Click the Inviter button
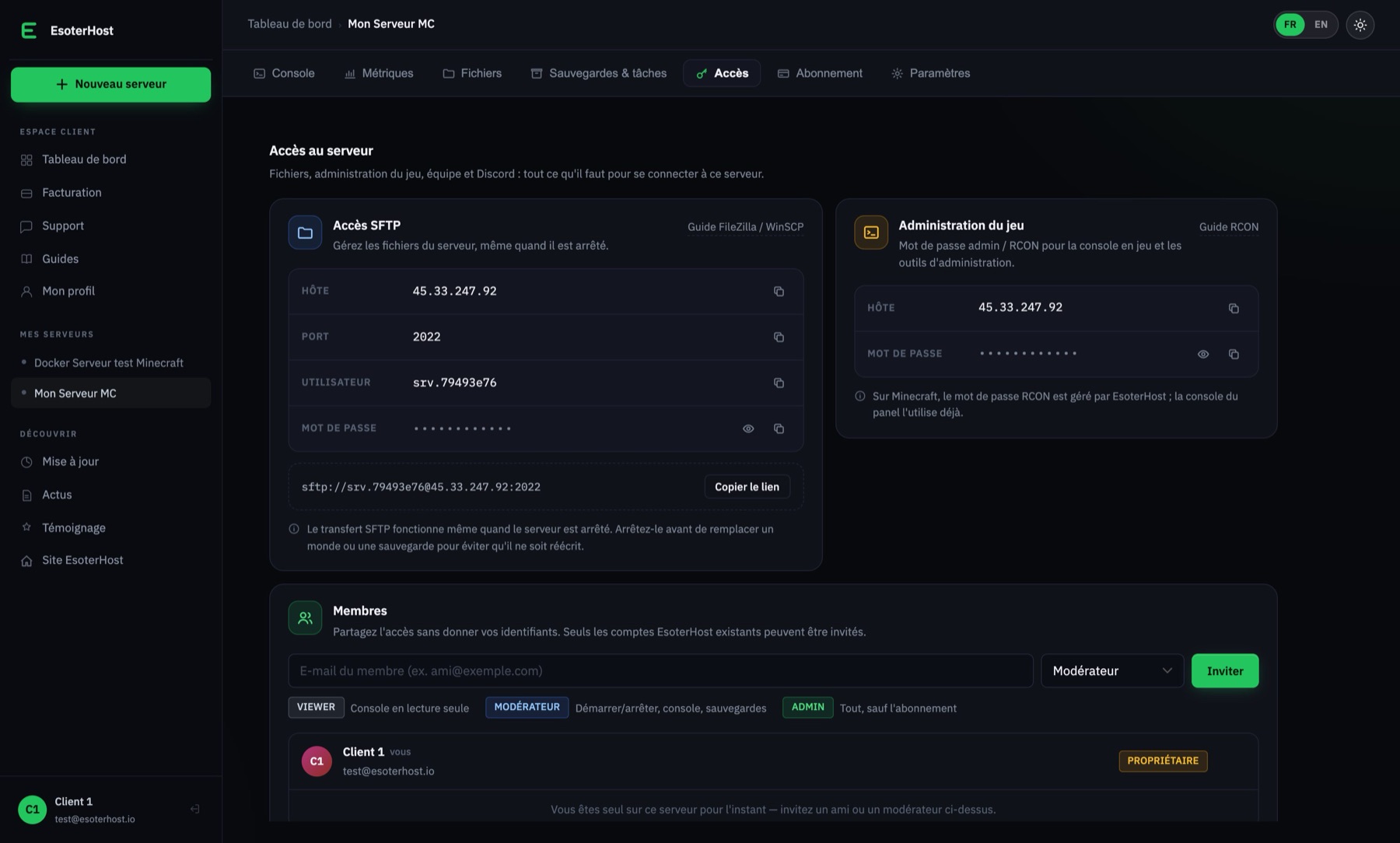This screenshot has height=843, width=1400. (x=1225, y=671)
